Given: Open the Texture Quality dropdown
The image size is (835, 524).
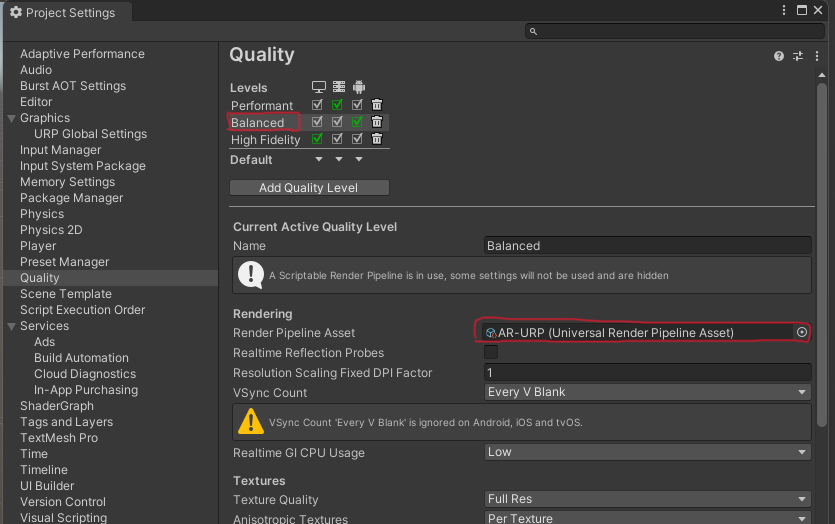Looking at the screenshot, I should [648, 499].
